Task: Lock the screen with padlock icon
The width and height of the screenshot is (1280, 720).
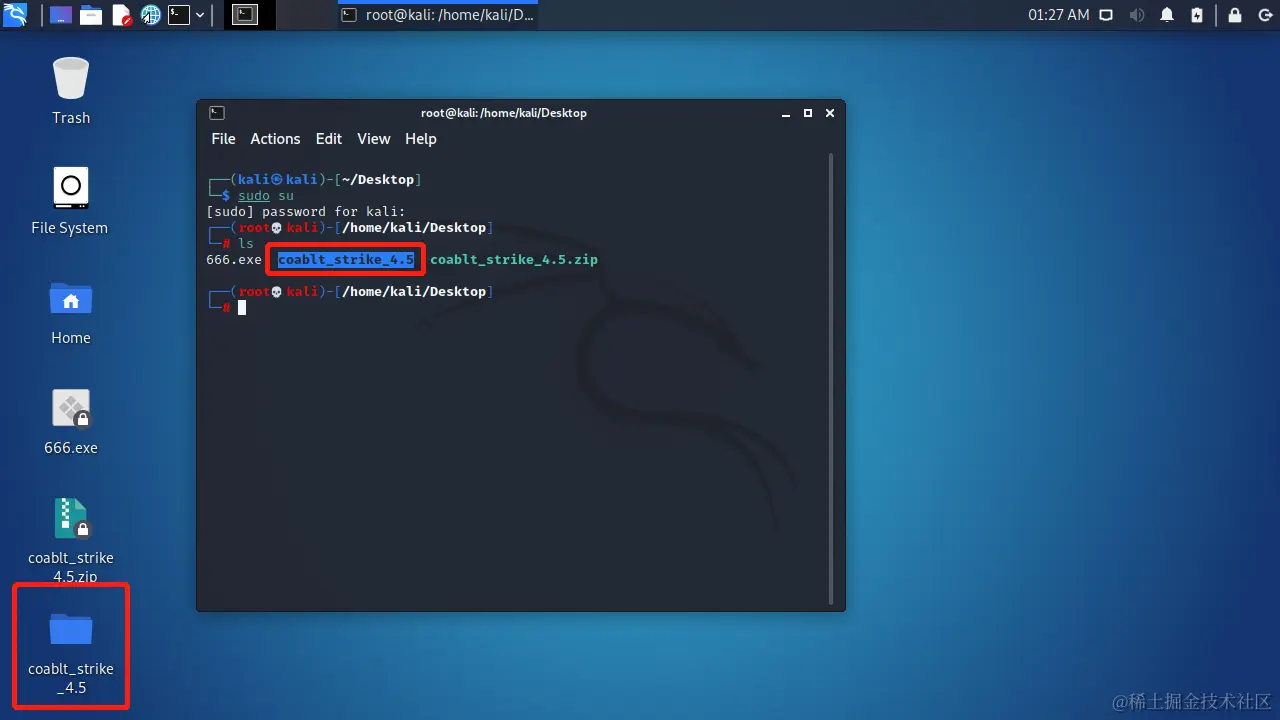Action: (x=1235, y=15)
